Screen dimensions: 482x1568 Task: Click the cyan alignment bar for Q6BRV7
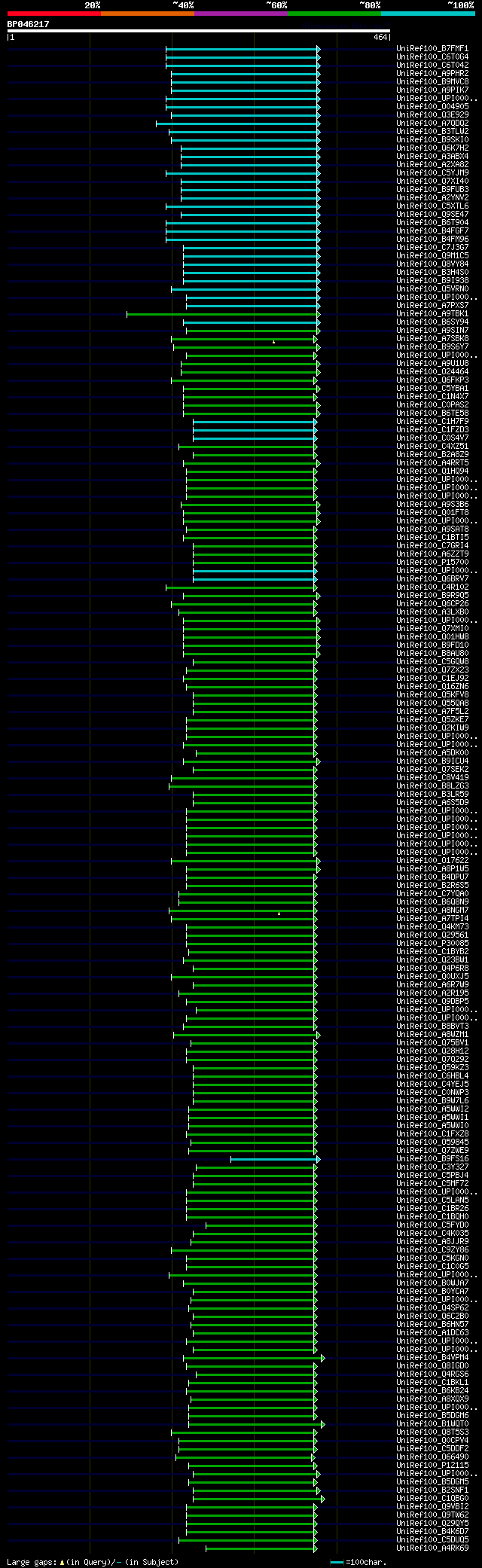pos(255,579)
